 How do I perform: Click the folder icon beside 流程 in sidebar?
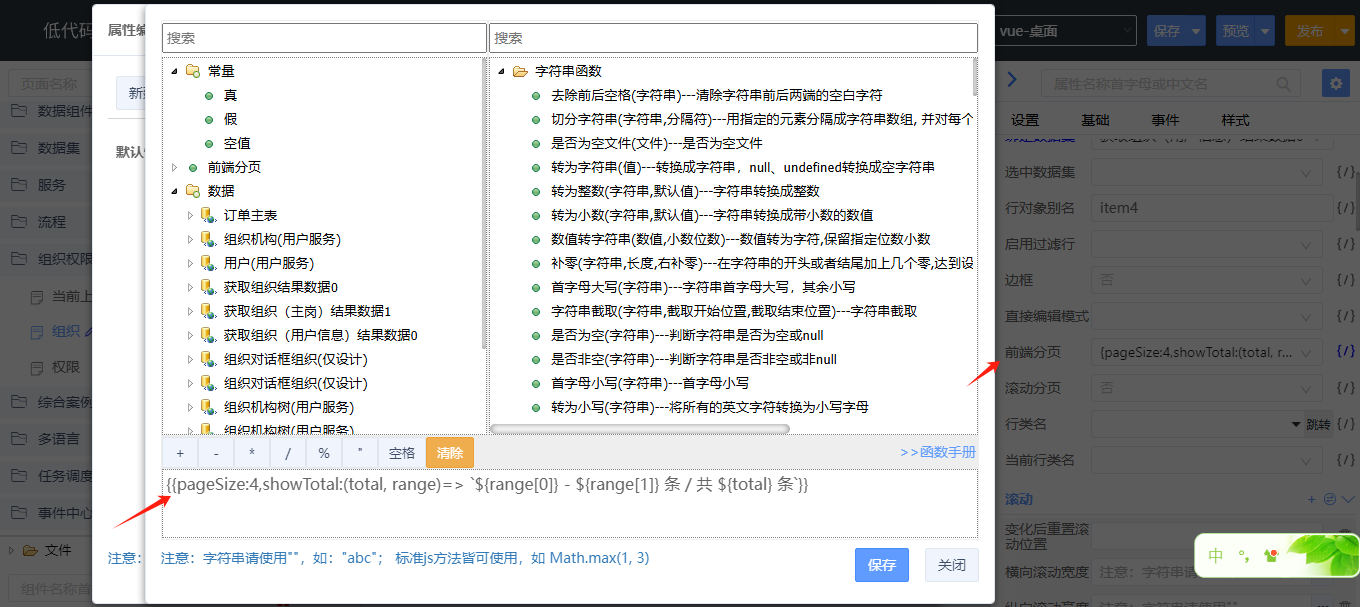[x=19, y=221]
